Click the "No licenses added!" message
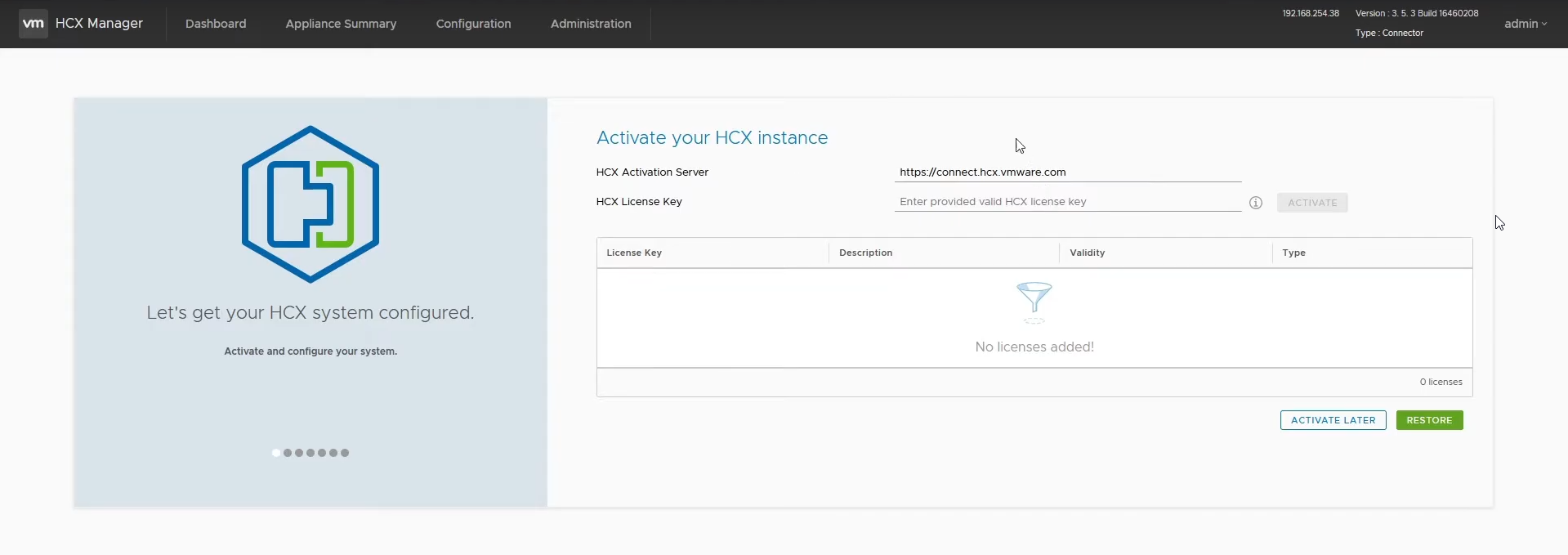This screenshot has height=555, width=1568. pyautogui.click(x=1034, y=347)
